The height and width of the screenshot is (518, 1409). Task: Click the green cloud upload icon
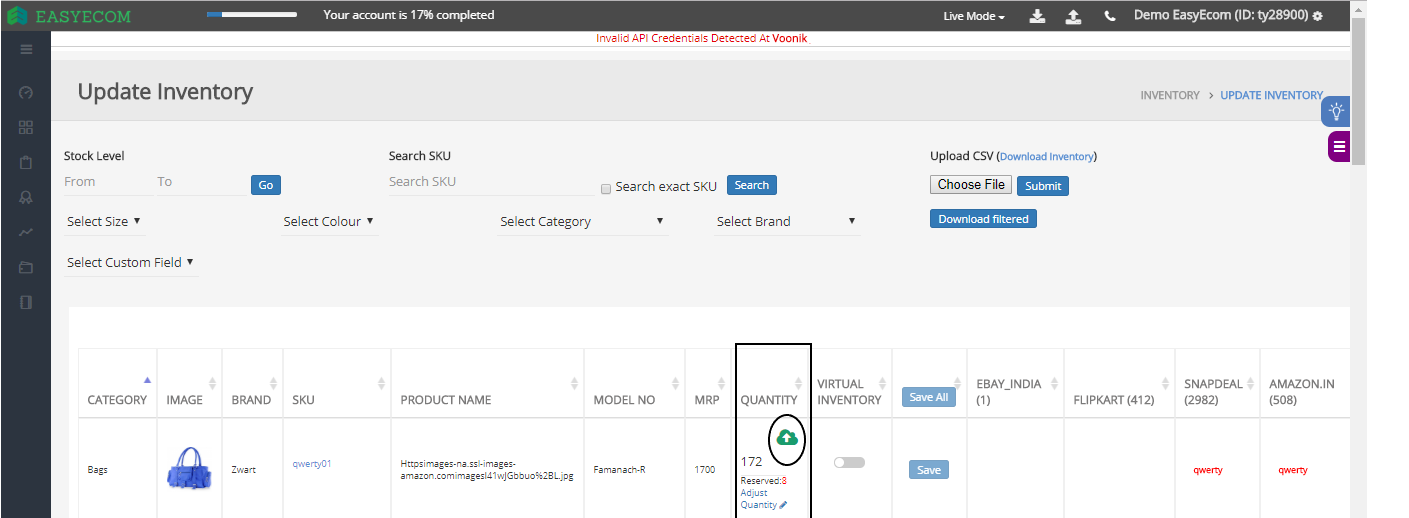click(787, 437)
